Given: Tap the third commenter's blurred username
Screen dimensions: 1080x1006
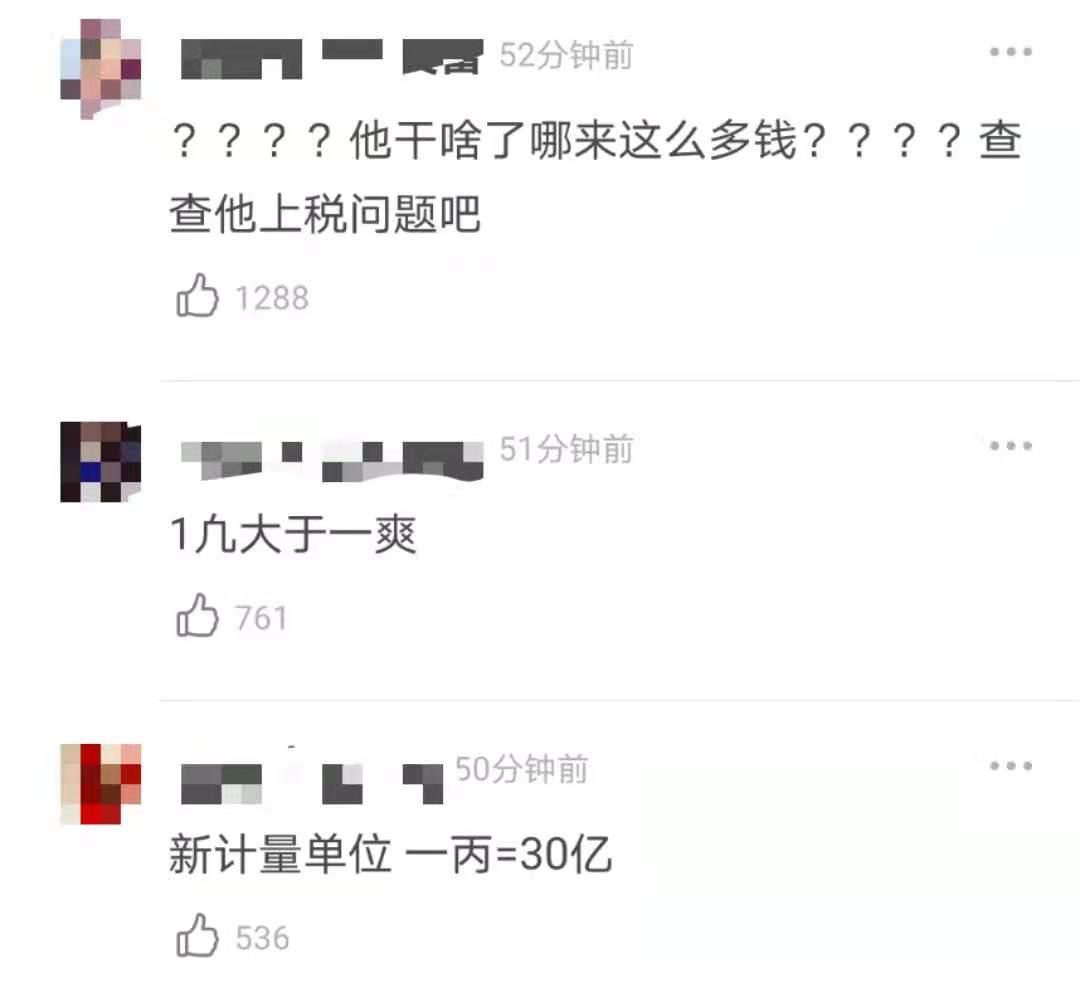Looking at the screenshot, I should pyautogui.click(x=312, y=784).
